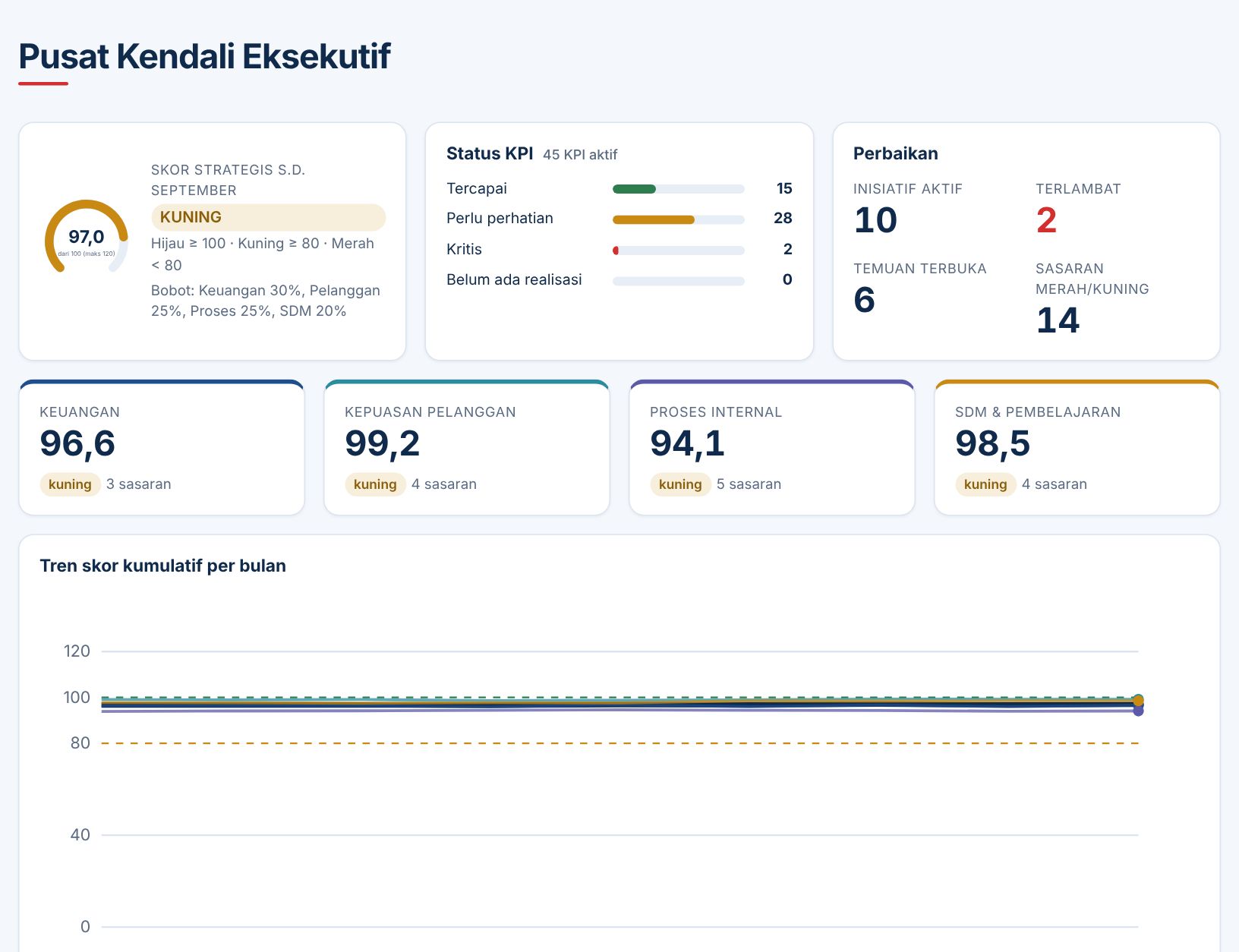The image size is (1239, 952).
Task: Click the kuning badge in Keuangan card
Action: coord(70,484)
